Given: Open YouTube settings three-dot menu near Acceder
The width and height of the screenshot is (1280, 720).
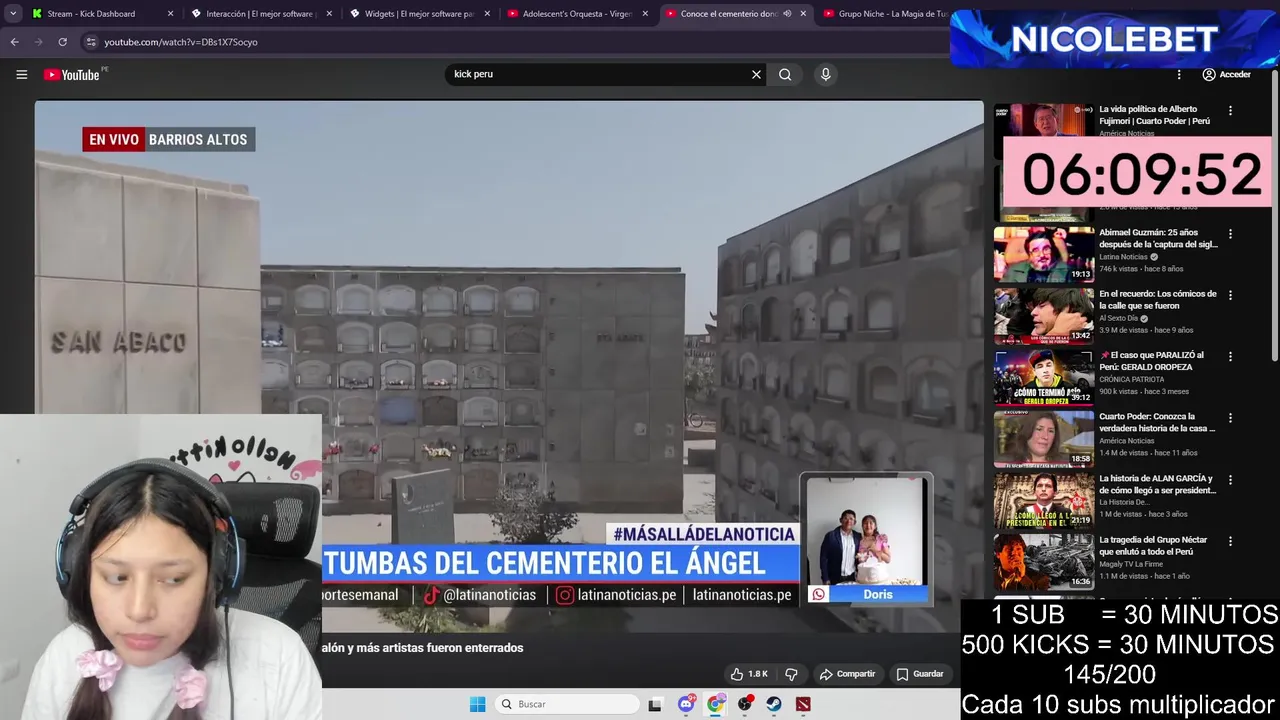Looking at the screenshot, I should 1179,74.
